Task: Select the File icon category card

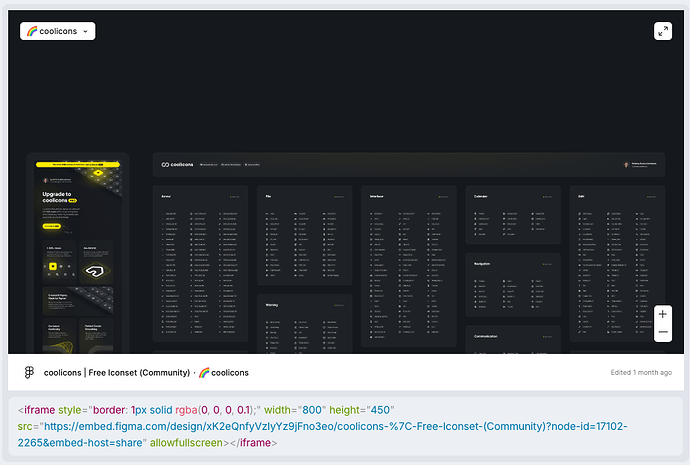Action: tap(305, 235)
